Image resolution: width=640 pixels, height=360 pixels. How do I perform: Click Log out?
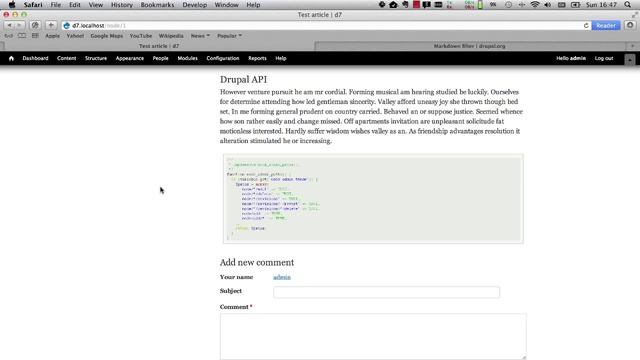(x=604, y=58)
